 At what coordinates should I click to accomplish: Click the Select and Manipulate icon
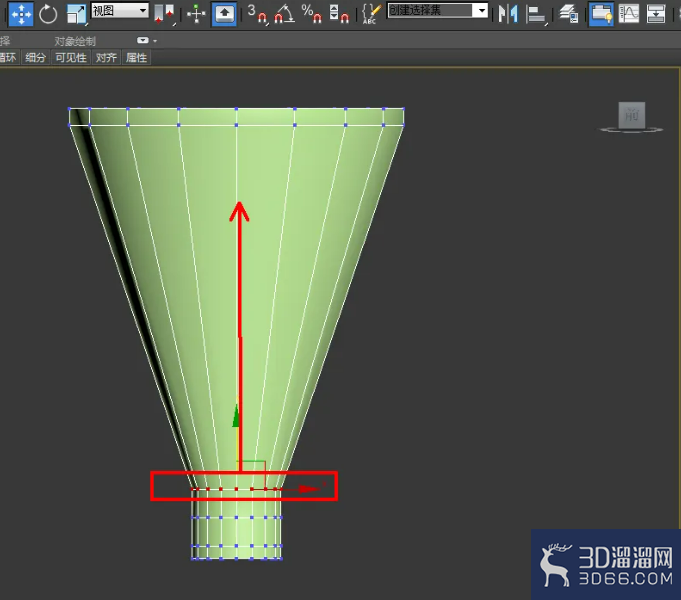point(196,14)
